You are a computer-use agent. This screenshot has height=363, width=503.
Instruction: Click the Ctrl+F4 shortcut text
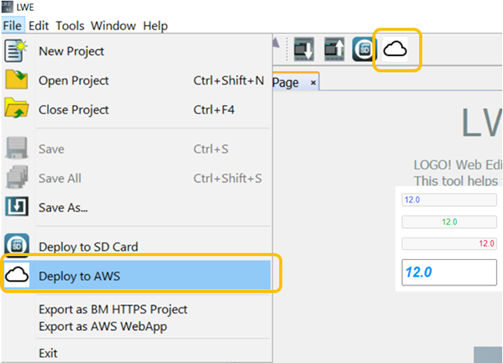point(214,110)
